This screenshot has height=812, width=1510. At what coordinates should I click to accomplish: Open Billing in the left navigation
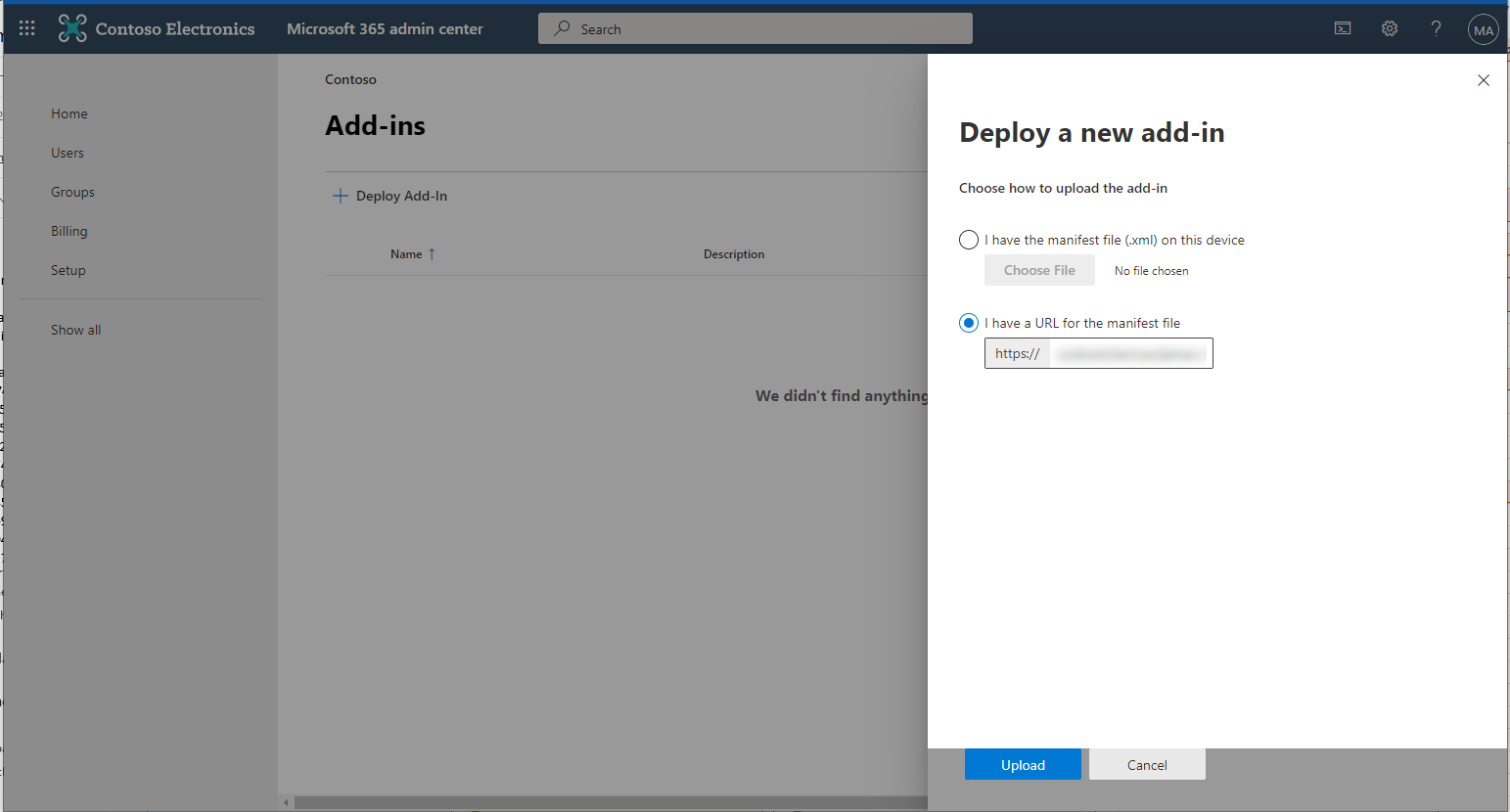[69, 231]
